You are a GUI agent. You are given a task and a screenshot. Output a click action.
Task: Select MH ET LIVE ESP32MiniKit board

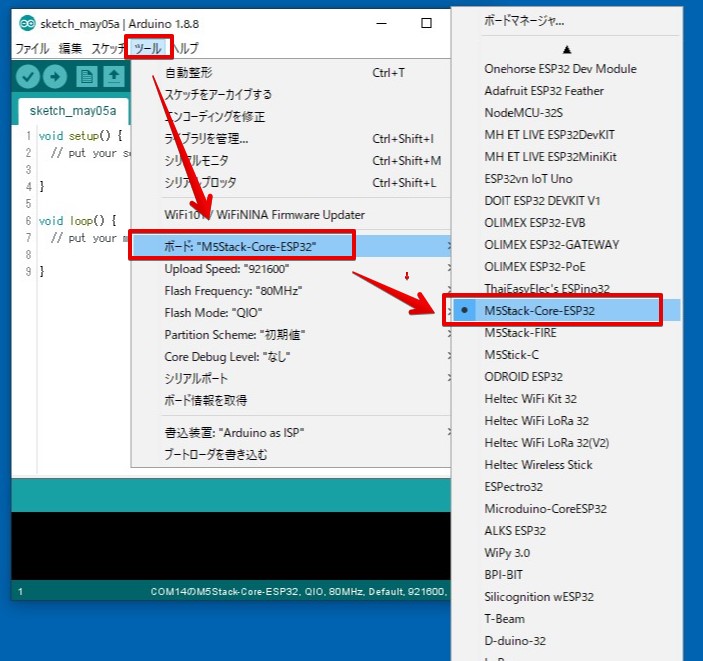point(567,157)
